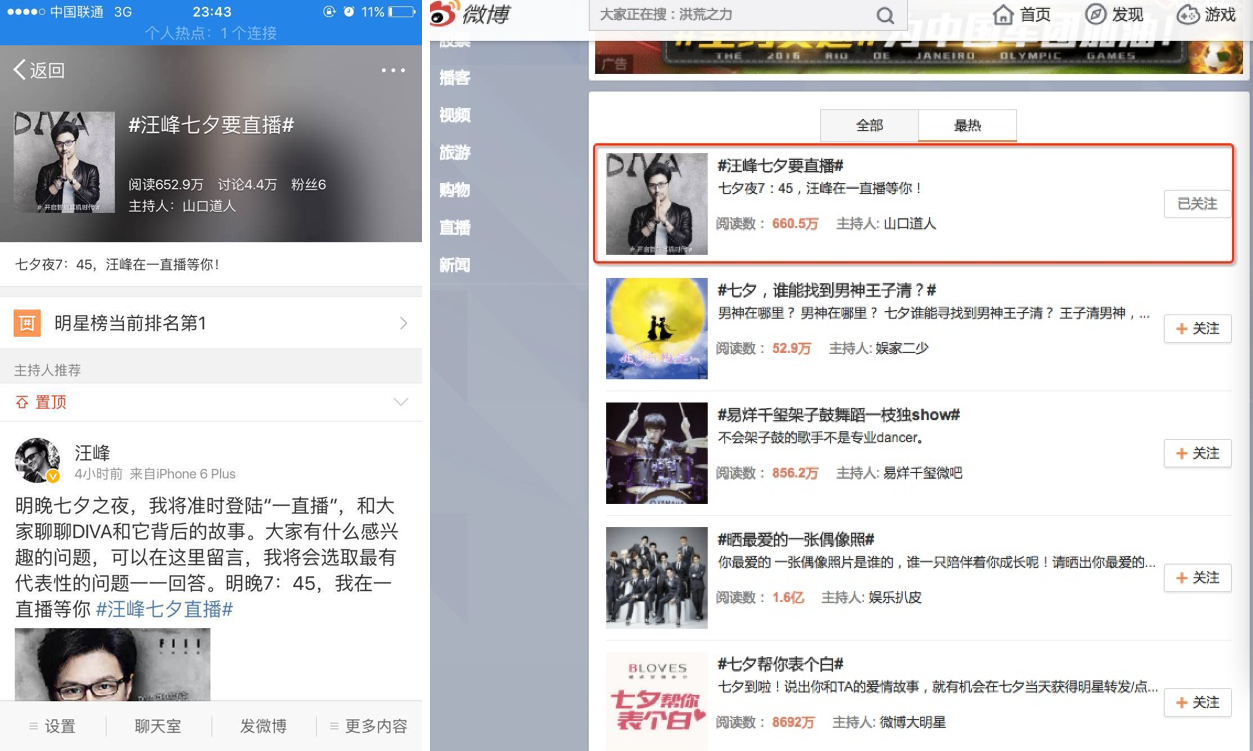The height and width of the screenshot is (751, 1253).
Task: Follow the 晒最爱的一张偶像照 topic
Action: [1197, 578]
